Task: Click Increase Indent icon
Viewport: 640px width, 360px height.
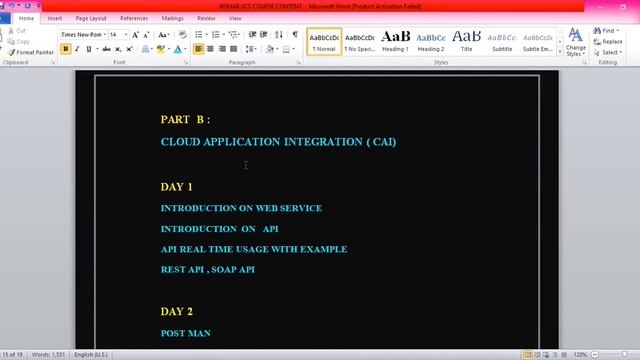Action: (x=264, y=35)
